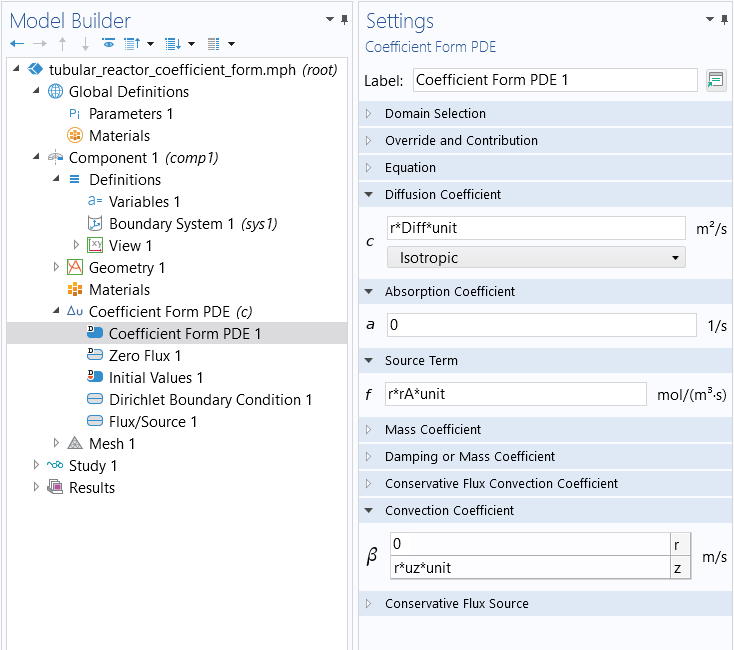The image size is (734, 650).
Task: Open Settings window menu arrow
Action: pos(710,19)
